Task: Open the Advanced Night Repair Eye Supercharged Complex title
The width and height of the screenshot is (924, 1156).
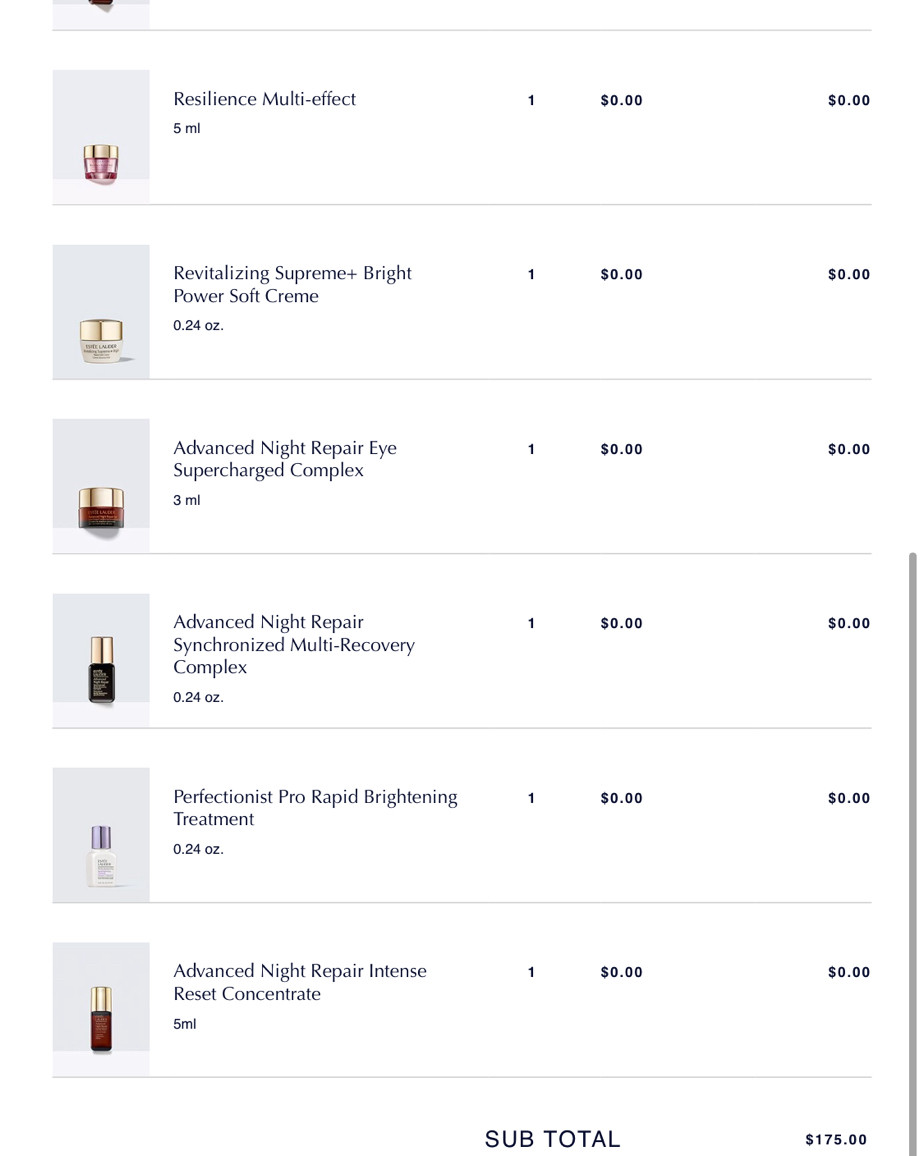Action: (x=284, y=459)
